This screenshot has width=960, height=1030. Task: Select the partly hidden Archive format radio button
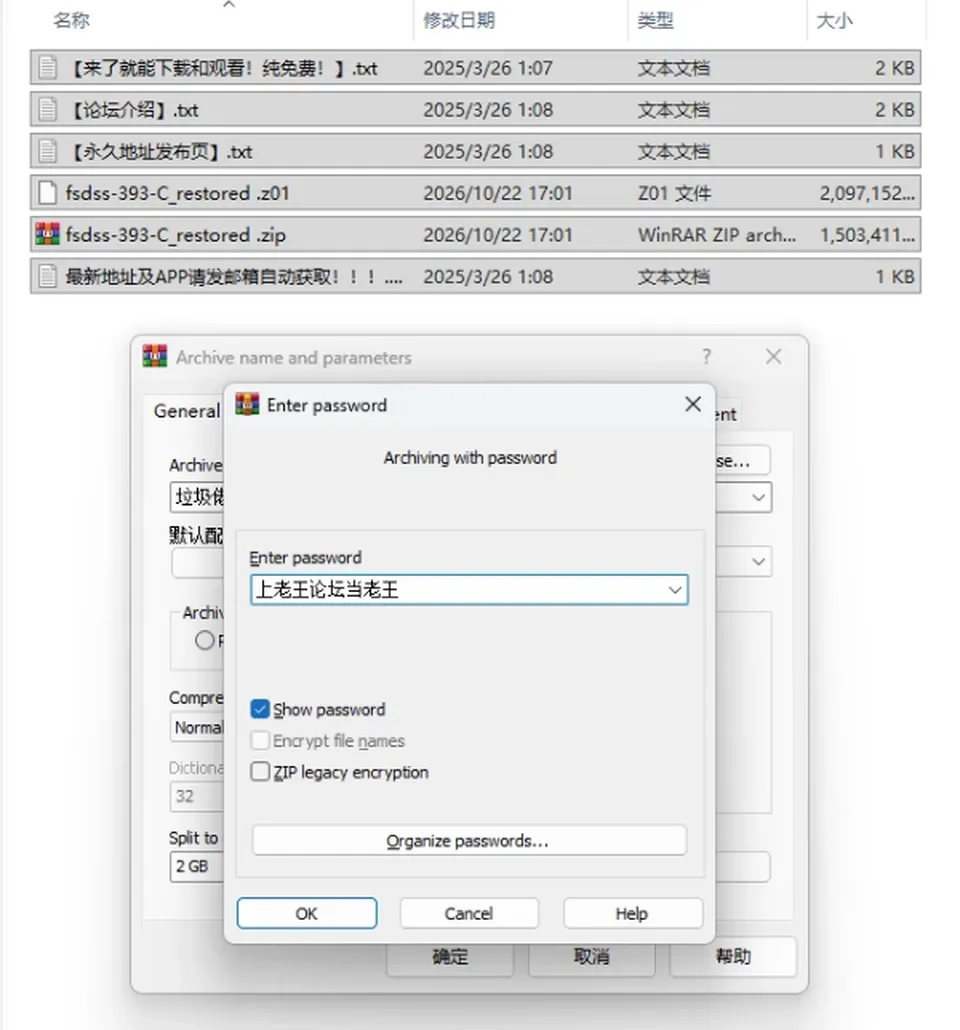coord(205,640)
